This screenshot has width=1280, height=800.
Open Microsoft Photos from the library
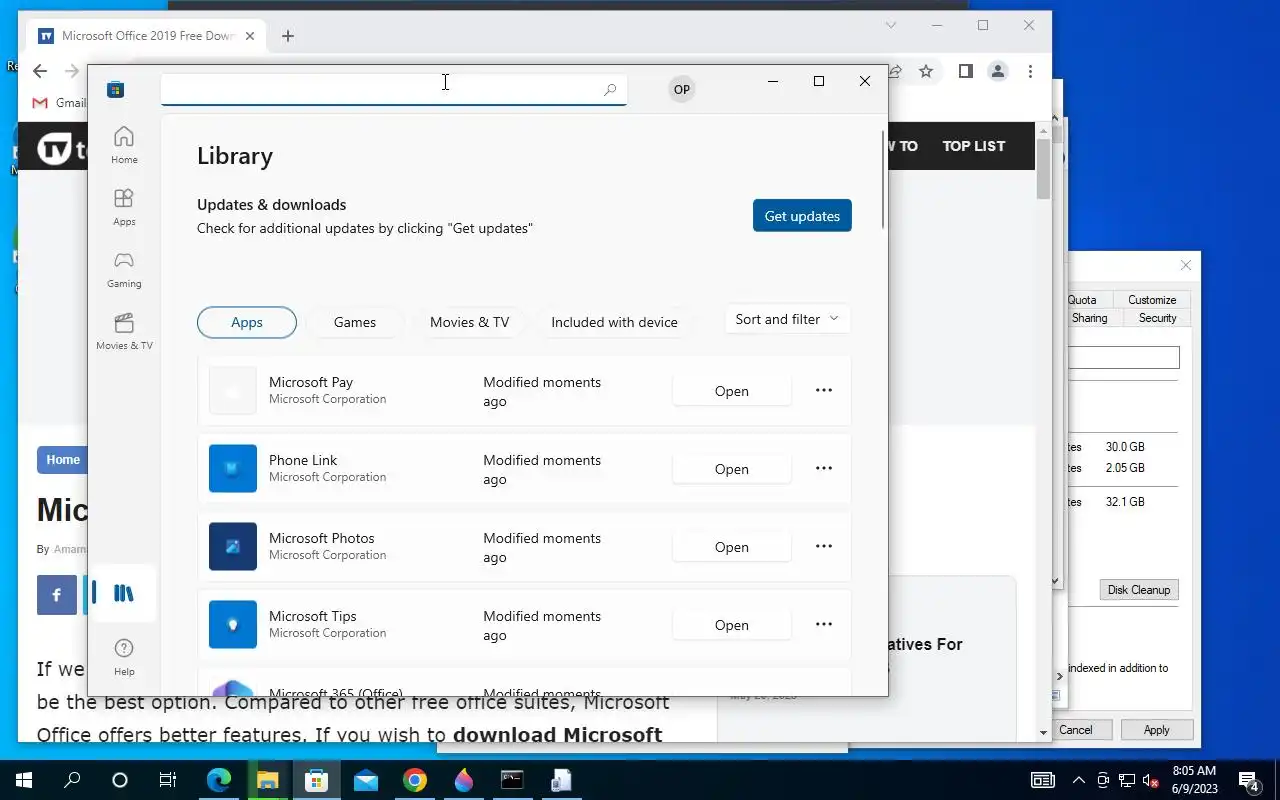coord(732,547)
